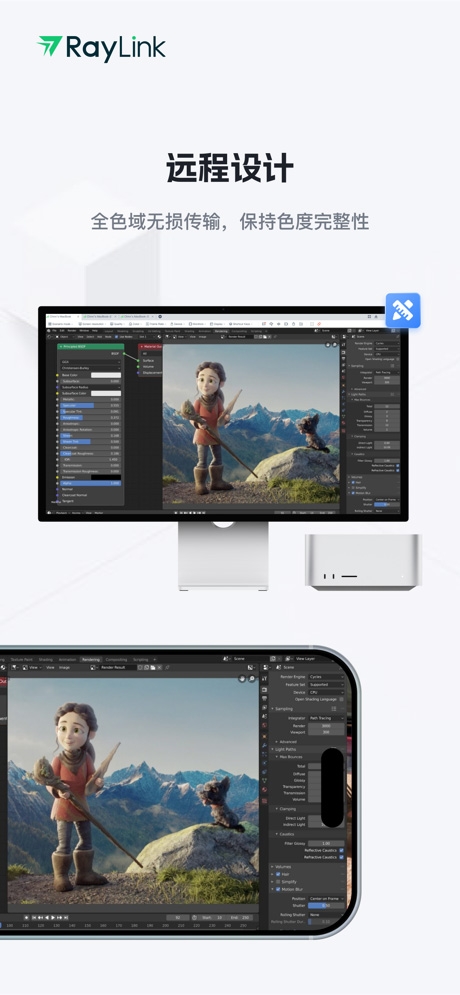The width and height of the screenshot is (460, 995).
Task: Open Object properties orange square icon, phone
Action: pos(265,736)
